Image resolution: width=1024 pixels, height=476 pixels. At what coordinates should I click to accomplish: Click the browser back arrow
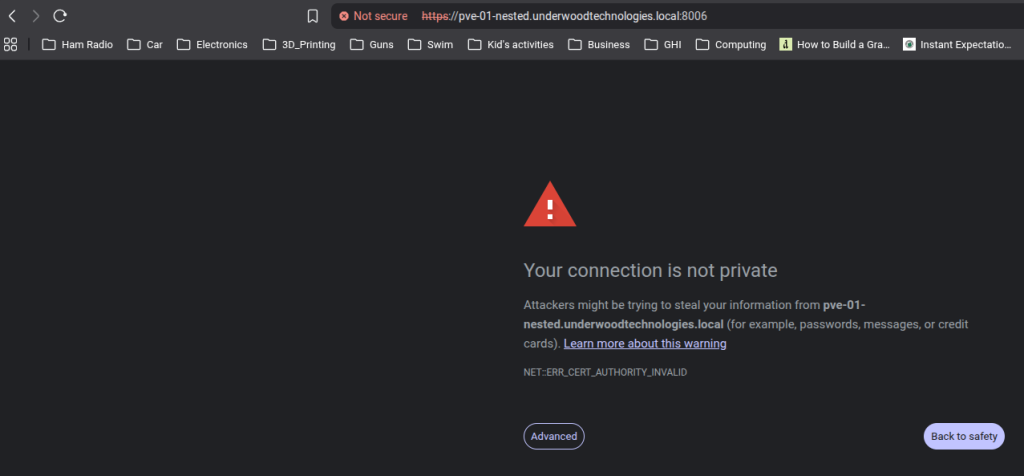click(12, 16)
